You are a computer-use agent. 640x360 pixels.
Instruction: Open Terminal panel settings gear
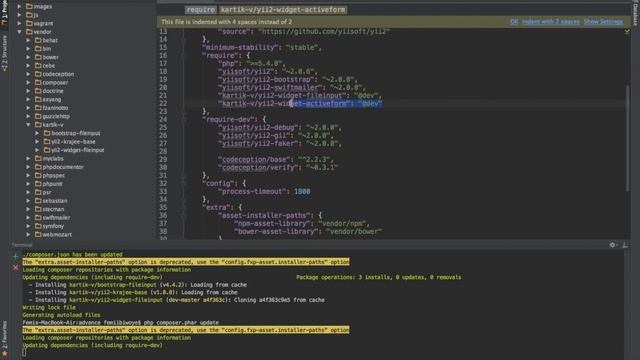pos(612,245)
